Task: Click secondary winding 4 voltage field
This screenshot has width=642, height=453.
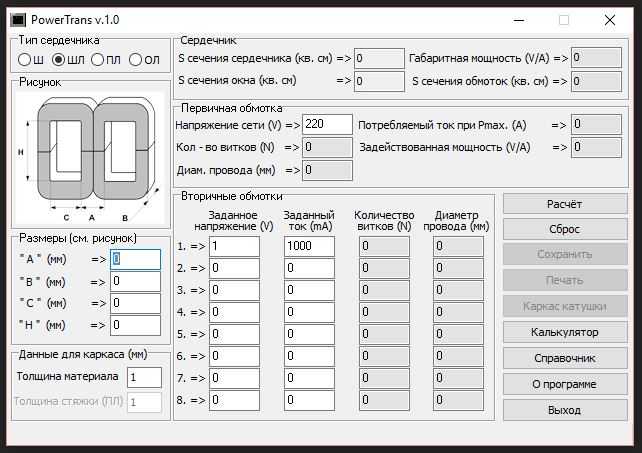Action: click(x=234, y=312)
